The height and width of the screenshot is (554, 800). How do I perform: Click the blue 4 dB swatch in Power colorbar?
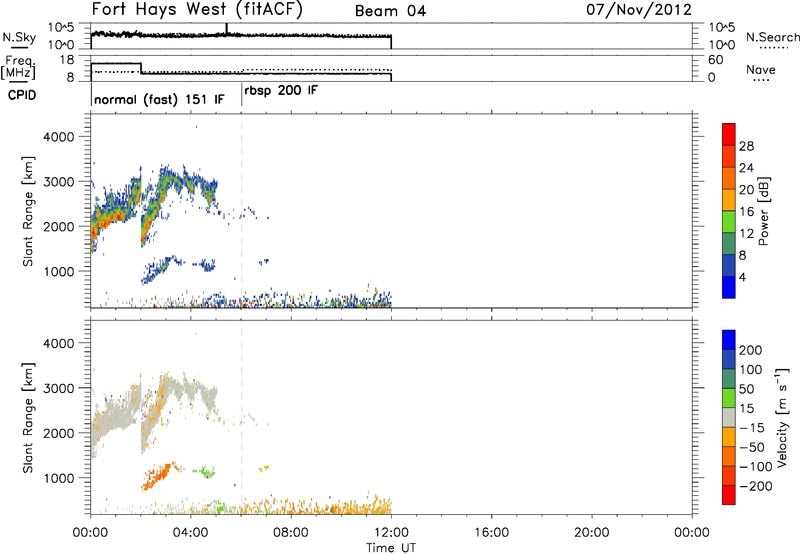click(729, 287)
